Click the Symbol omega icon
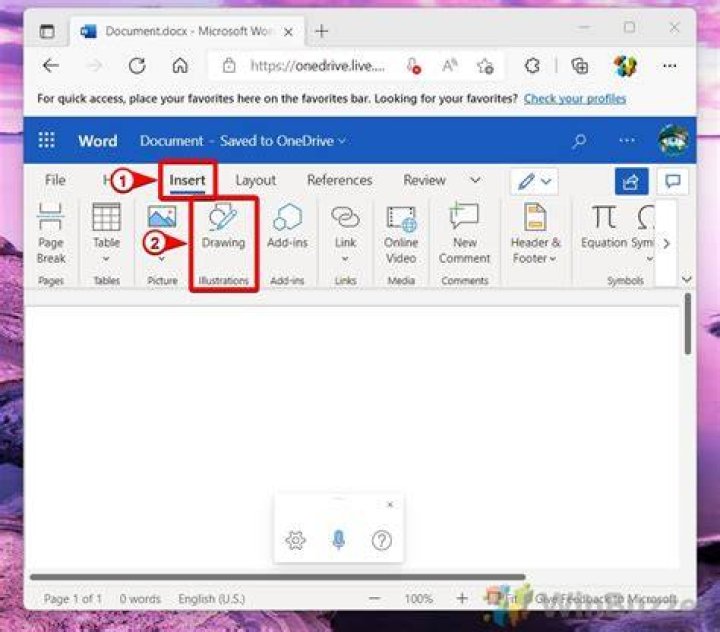The image size is (720, 632). point(645,217)
